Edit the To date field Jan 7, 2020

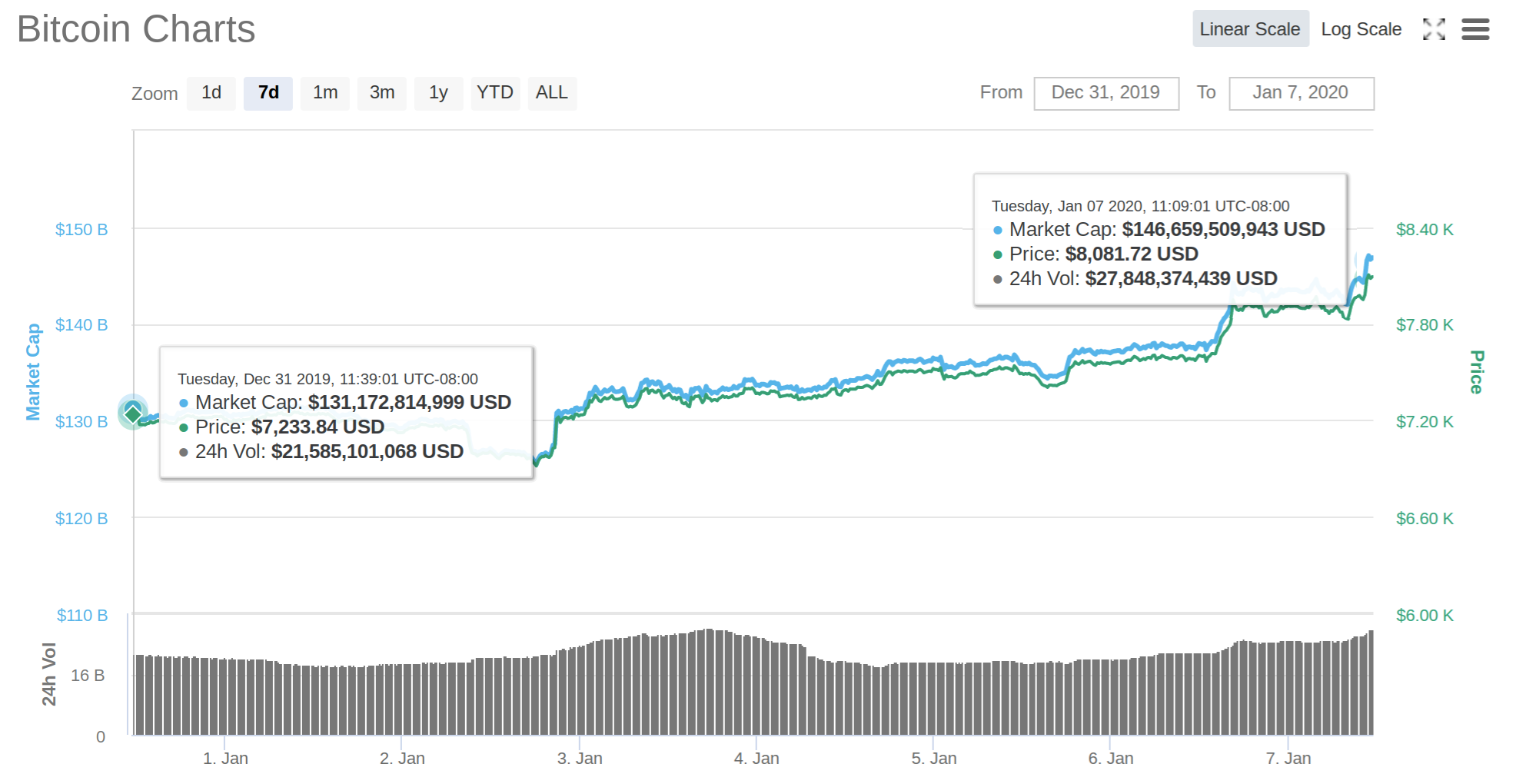[1301, 93]
